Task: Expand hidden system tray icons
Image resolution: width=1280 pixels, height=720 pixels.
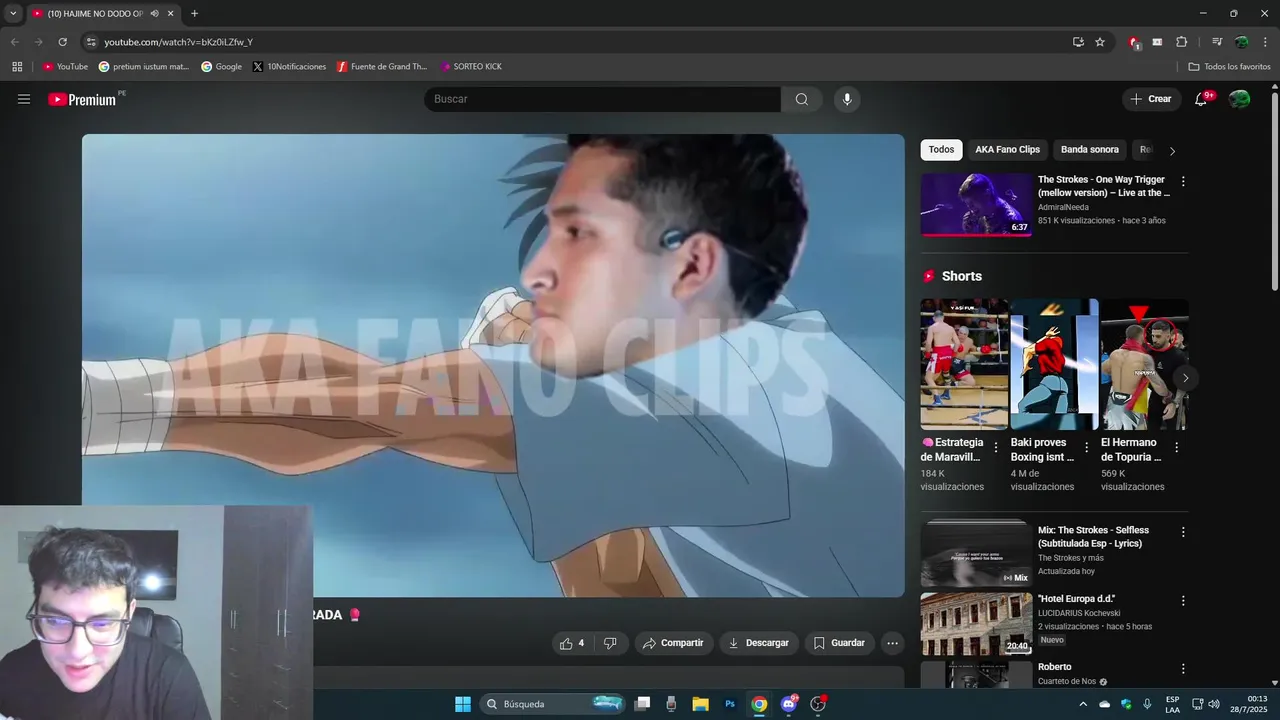Action: click(x=1083, y=704)
